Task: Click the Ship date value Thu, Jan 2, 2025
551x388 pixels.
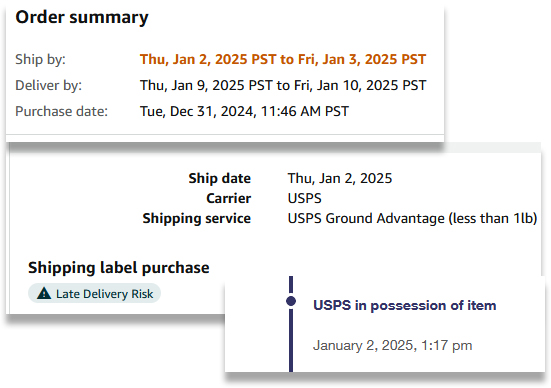Action: coord(339,178)
